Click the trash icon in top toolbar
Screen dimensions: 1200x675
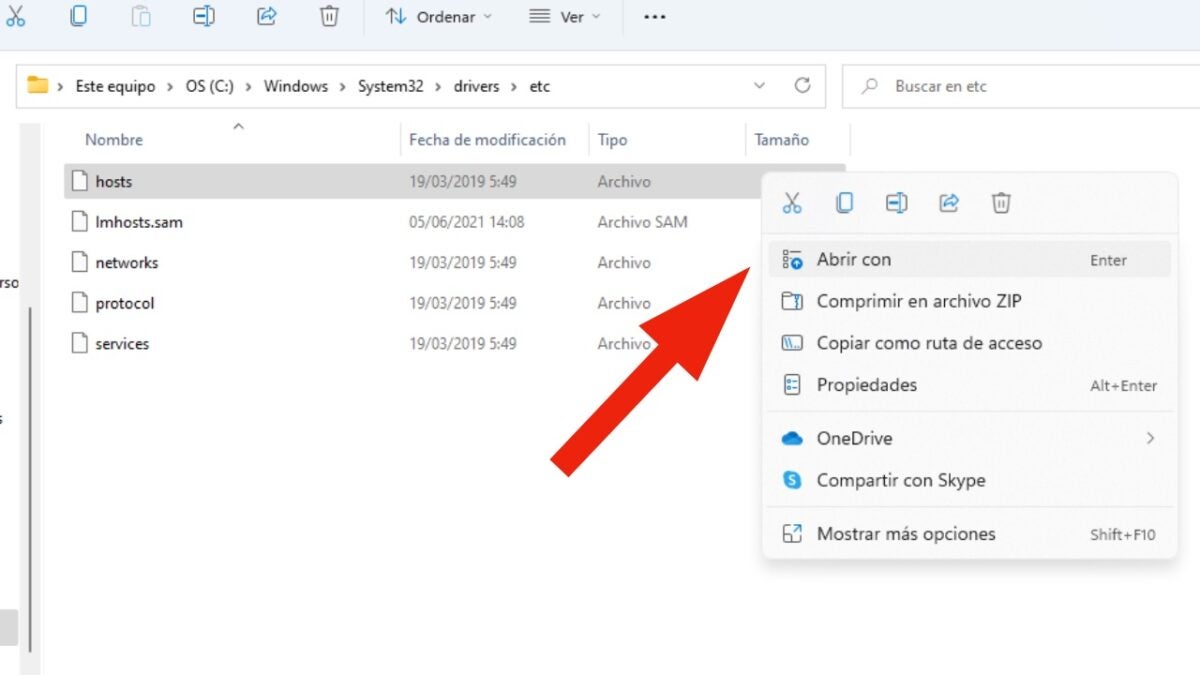click(329, 17)
